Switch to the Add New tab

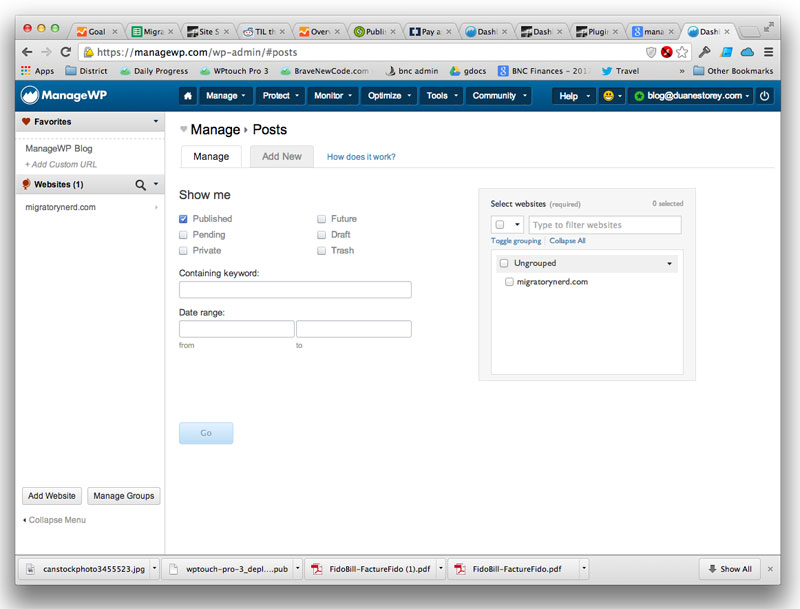tap(281, 156)
